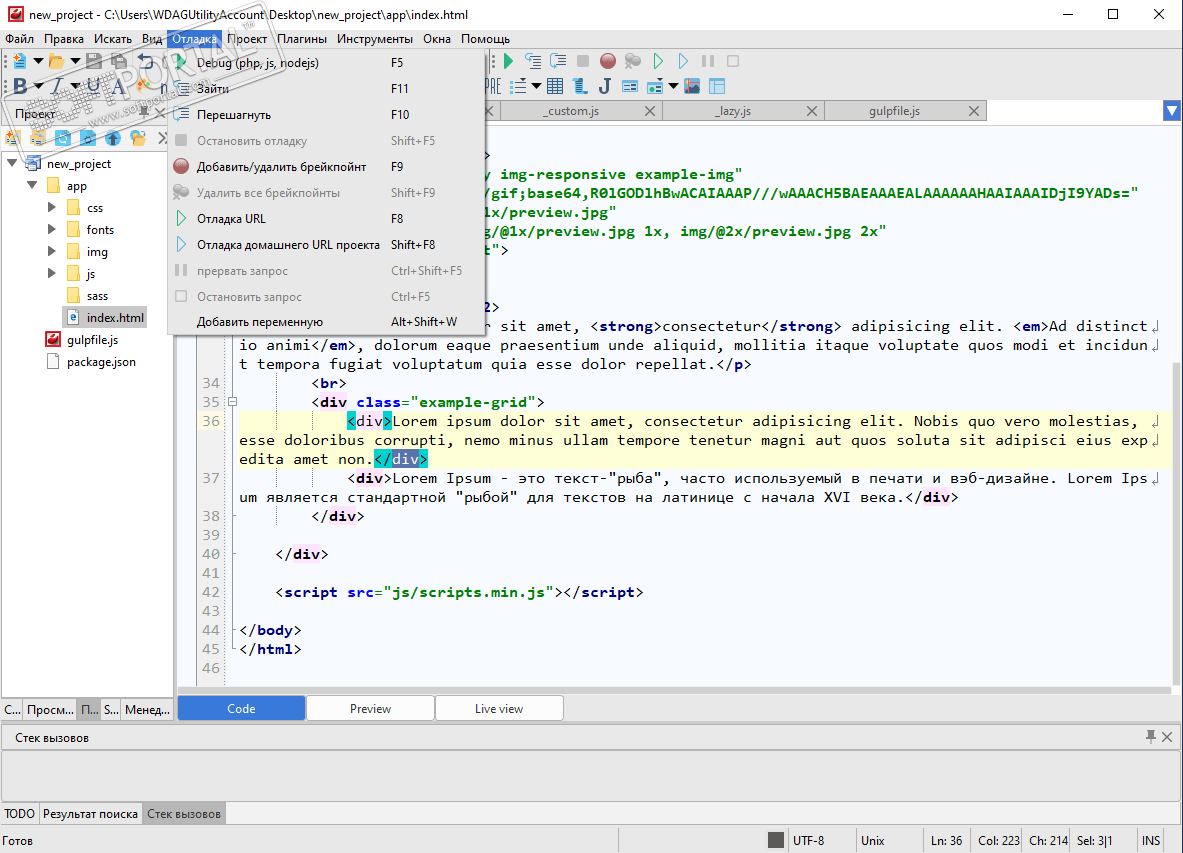Switch editor to Preview mode

pos(370,709)
